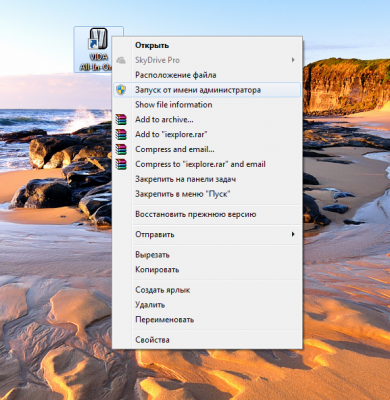Screen dimensions: 390x400
Task: Open the Отправить menu entry
Action: pos(207,235)
